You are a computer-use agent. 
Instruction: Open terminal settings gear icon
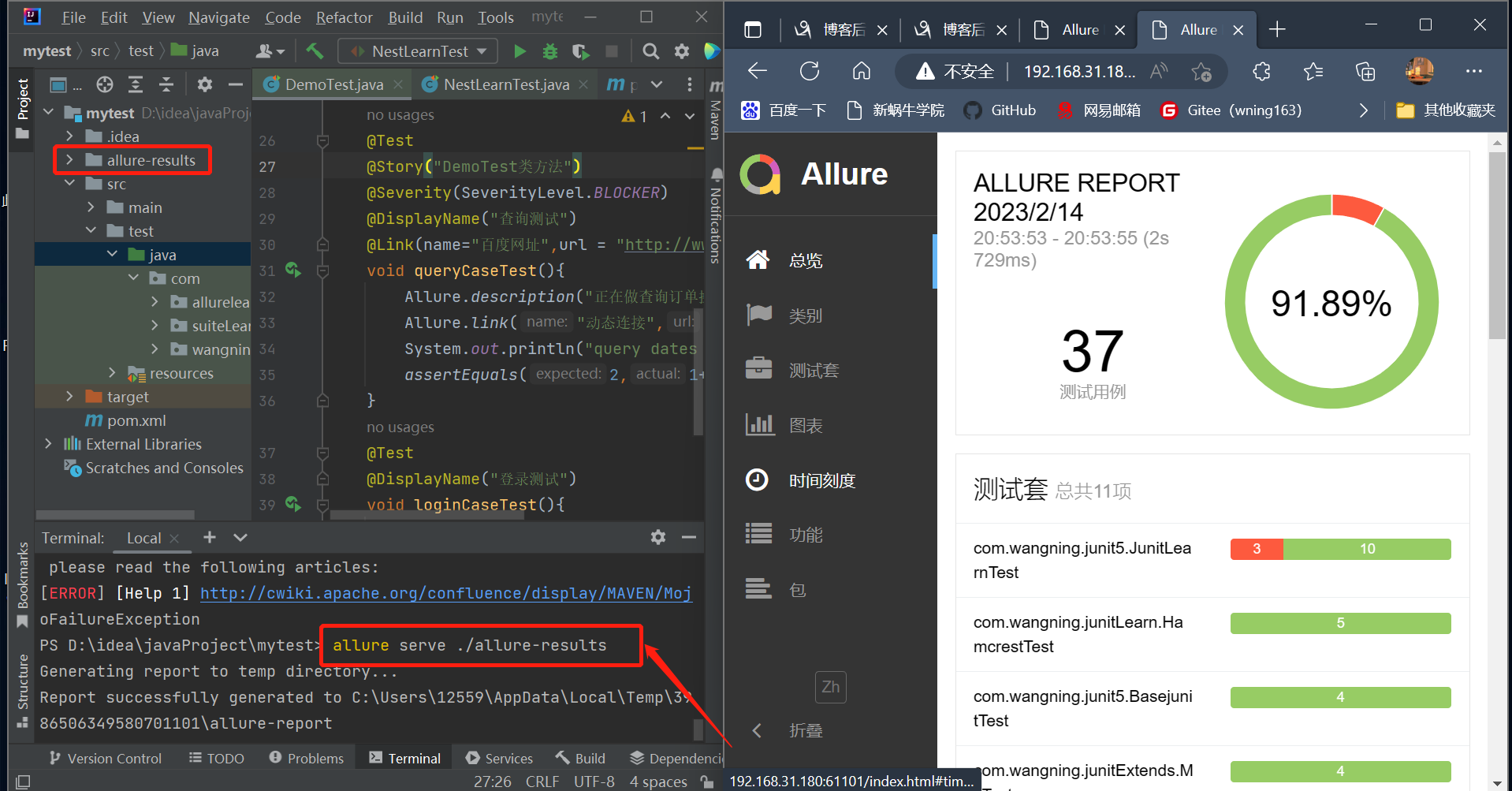tap(658, 537)
